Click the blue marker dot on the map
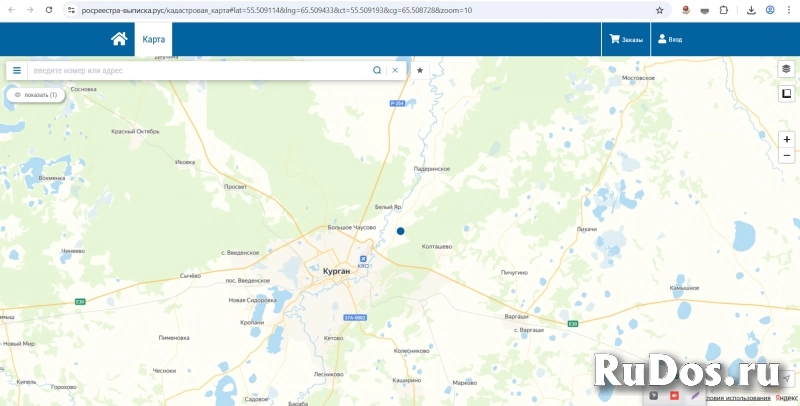 tap(401, 231)
